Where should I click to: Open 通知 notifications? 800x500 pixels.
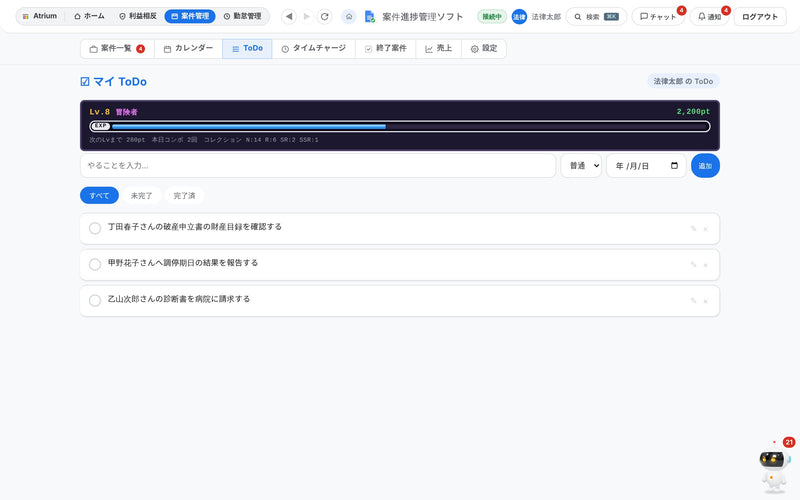coord(709,17)
